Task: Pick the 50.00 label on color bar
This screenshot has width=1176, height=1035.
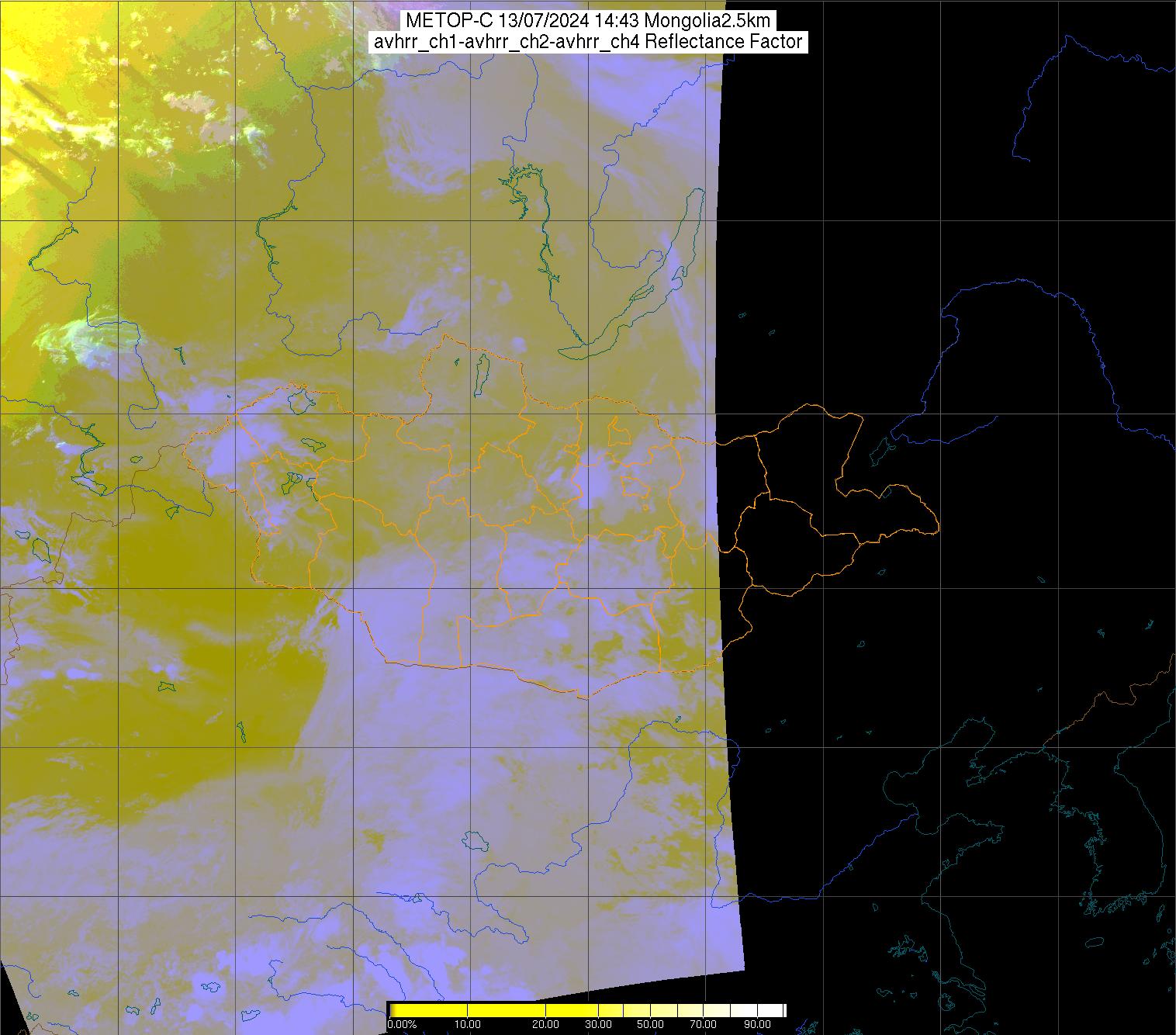Action: click(x=650, y=1025)
